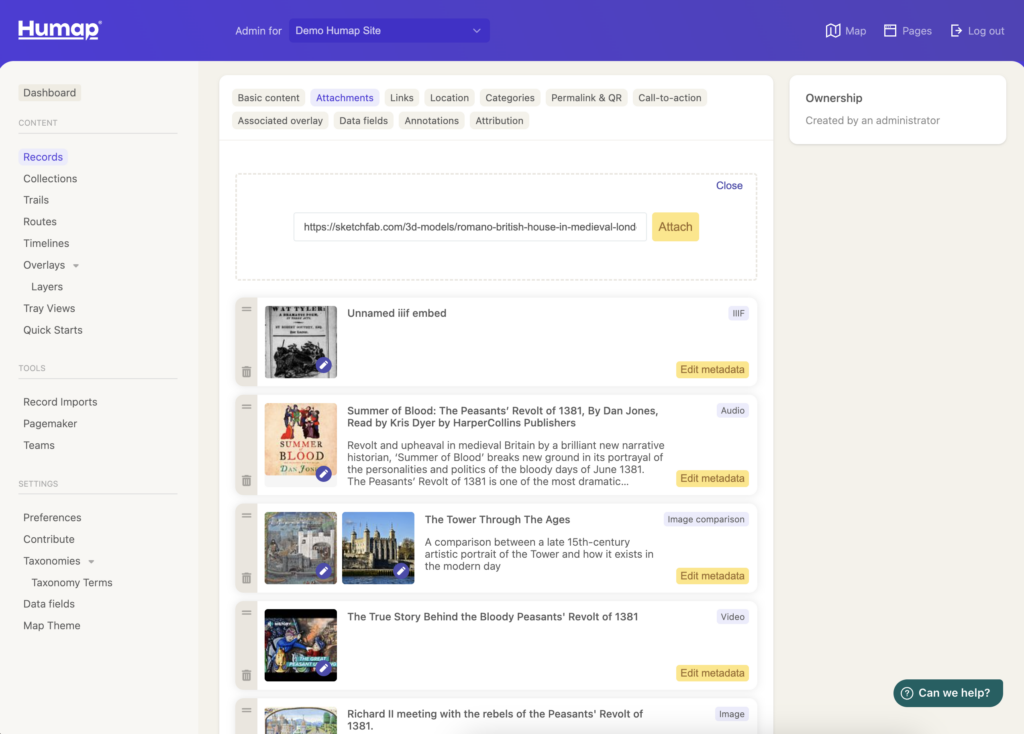Screen dimensions: 1024x734
Task: Edit metadata for the Image comparison attachment
Action: pos(712,576)
